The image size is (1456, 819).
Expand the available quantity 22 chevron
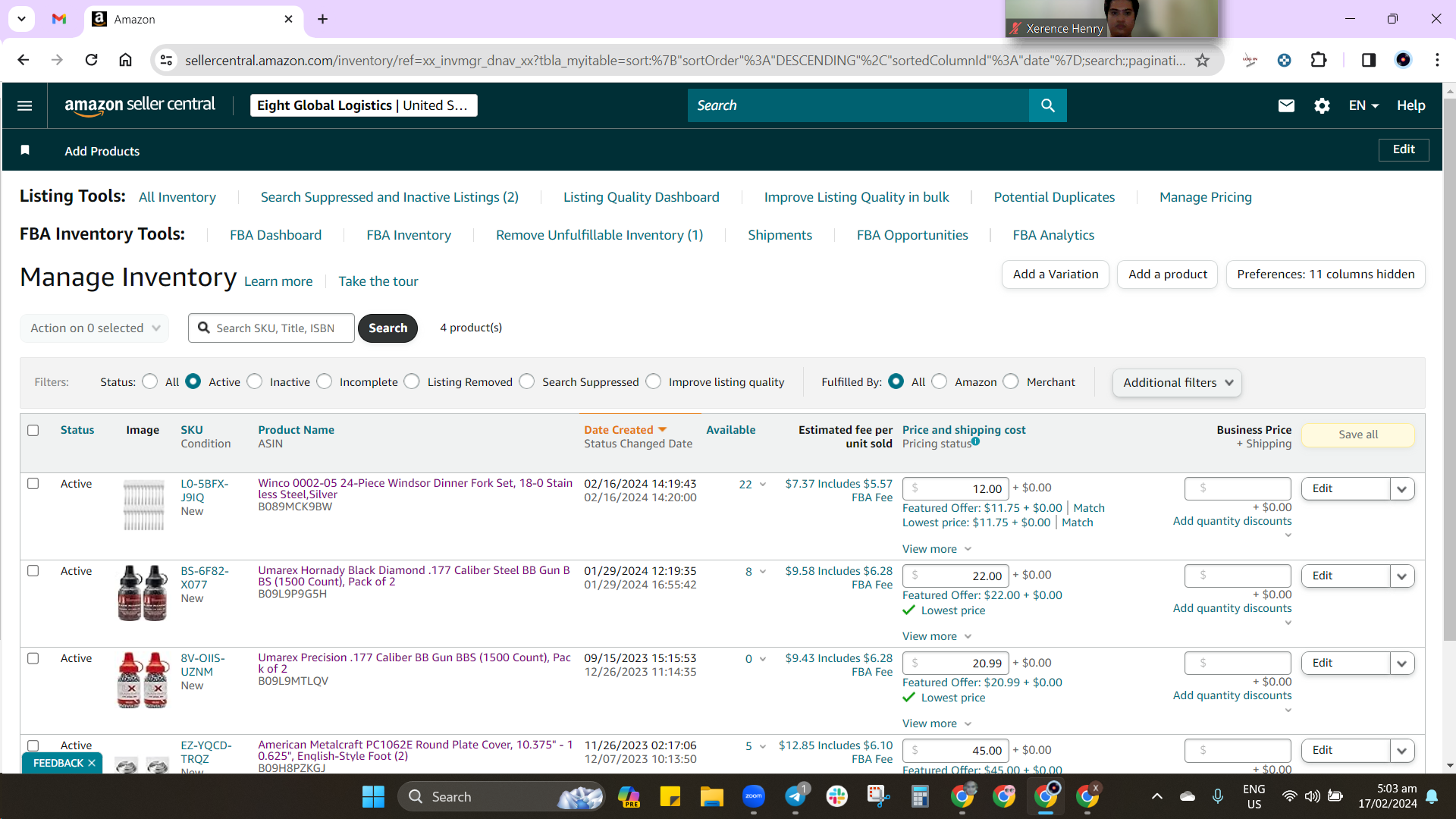763,485
